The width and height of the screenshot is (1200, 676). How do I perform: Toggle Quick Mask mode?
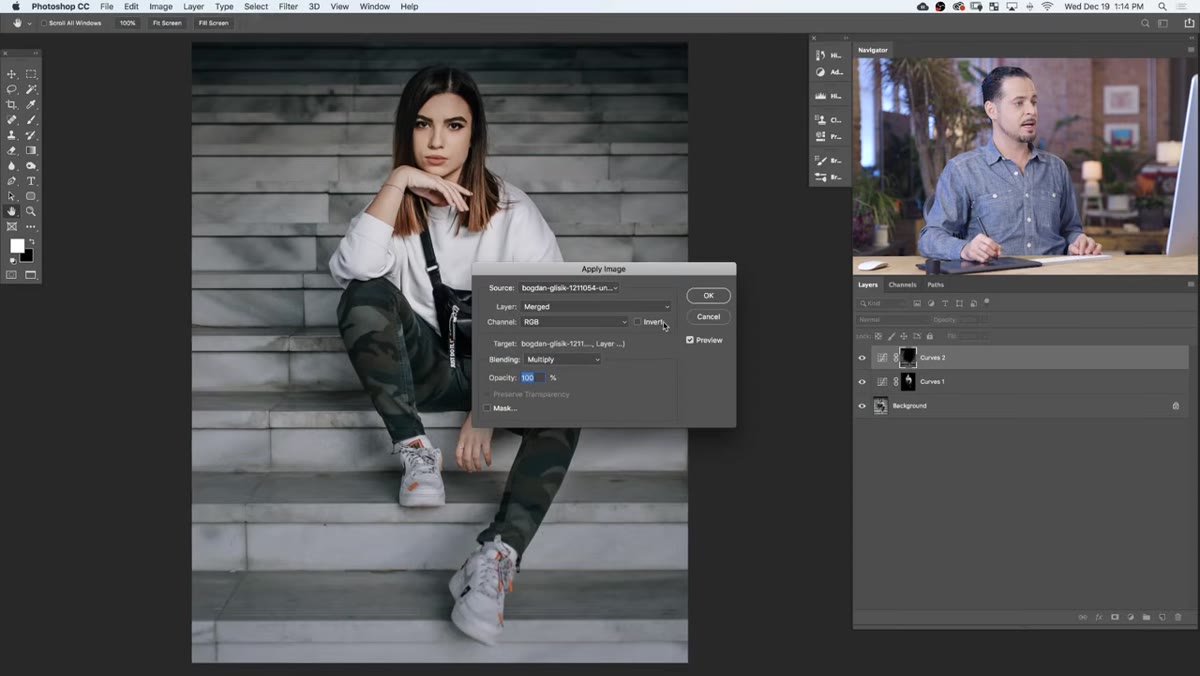click(12, 275)
